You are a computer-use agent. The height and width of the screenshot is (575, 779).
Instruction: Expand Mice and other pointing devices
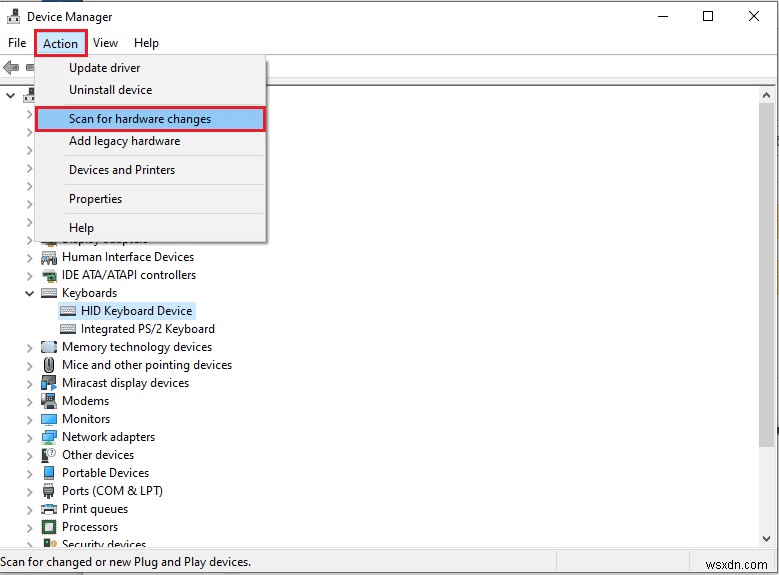tap(29, 365)
